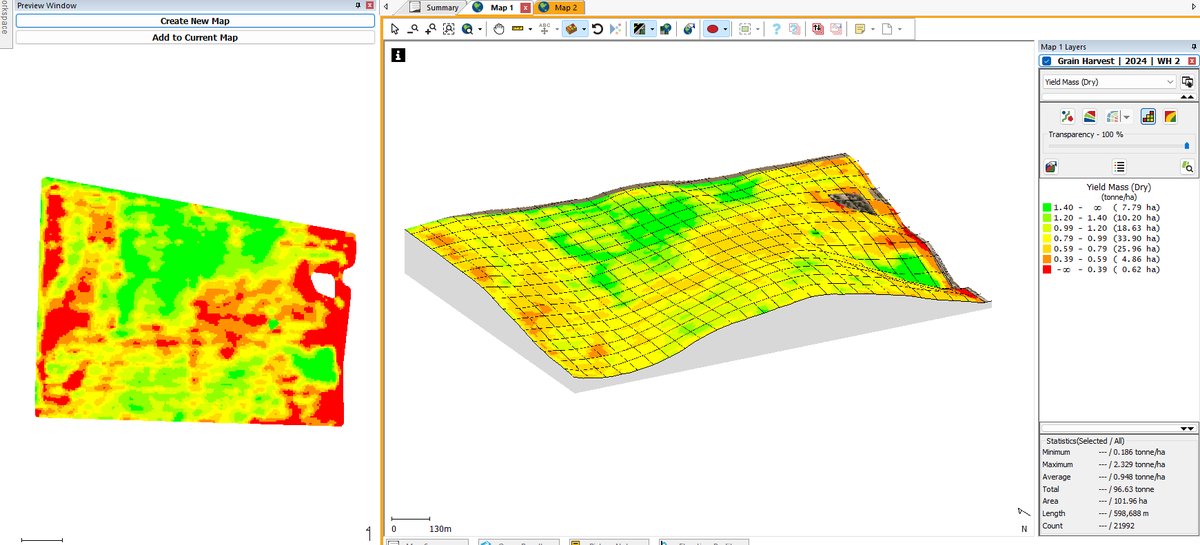1200x545 pixels.
Task: Click the rotate refresh arrow icon
Action: point(597,29)
